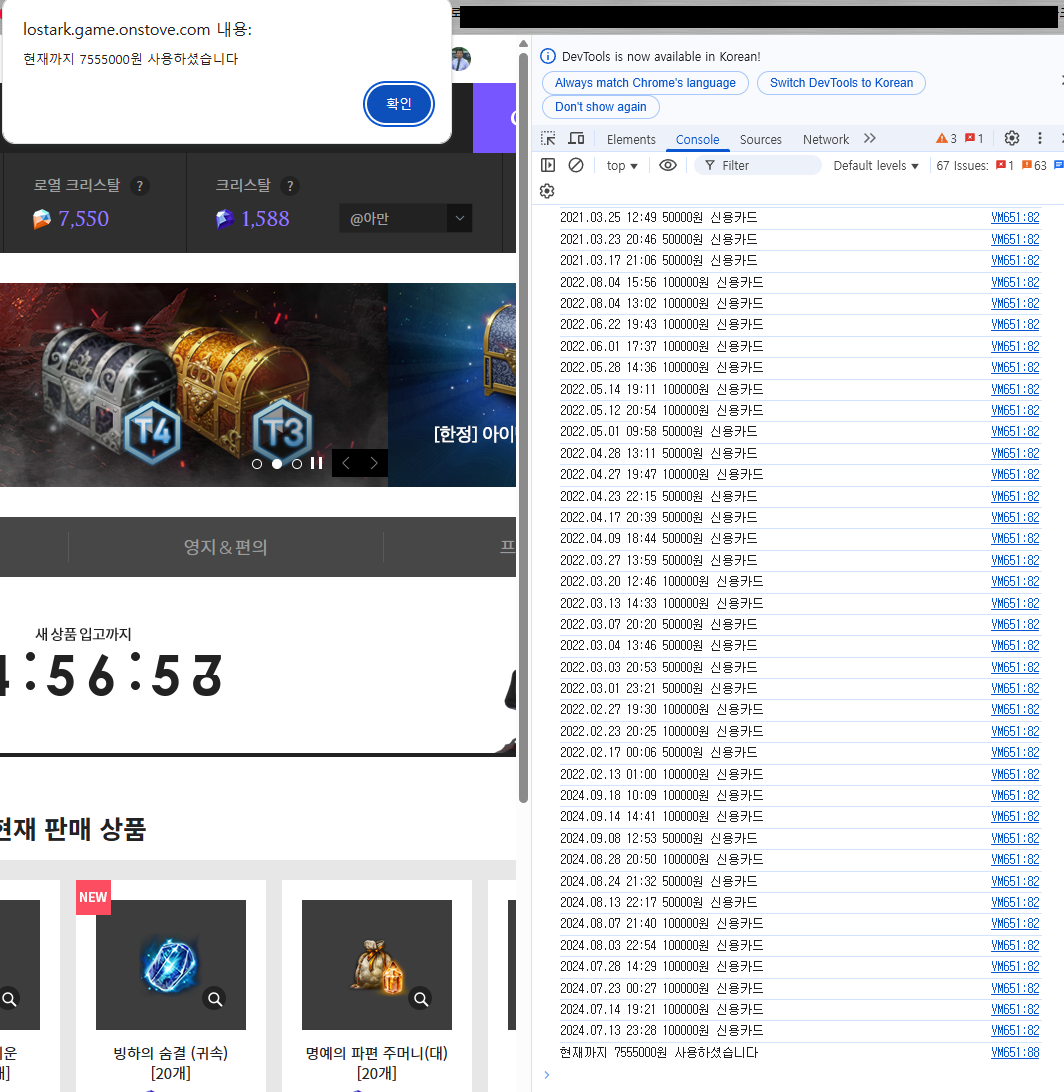Show the console sidebar panel icon
This screenshot has height=1092, width=1064.
click(548, 165)
